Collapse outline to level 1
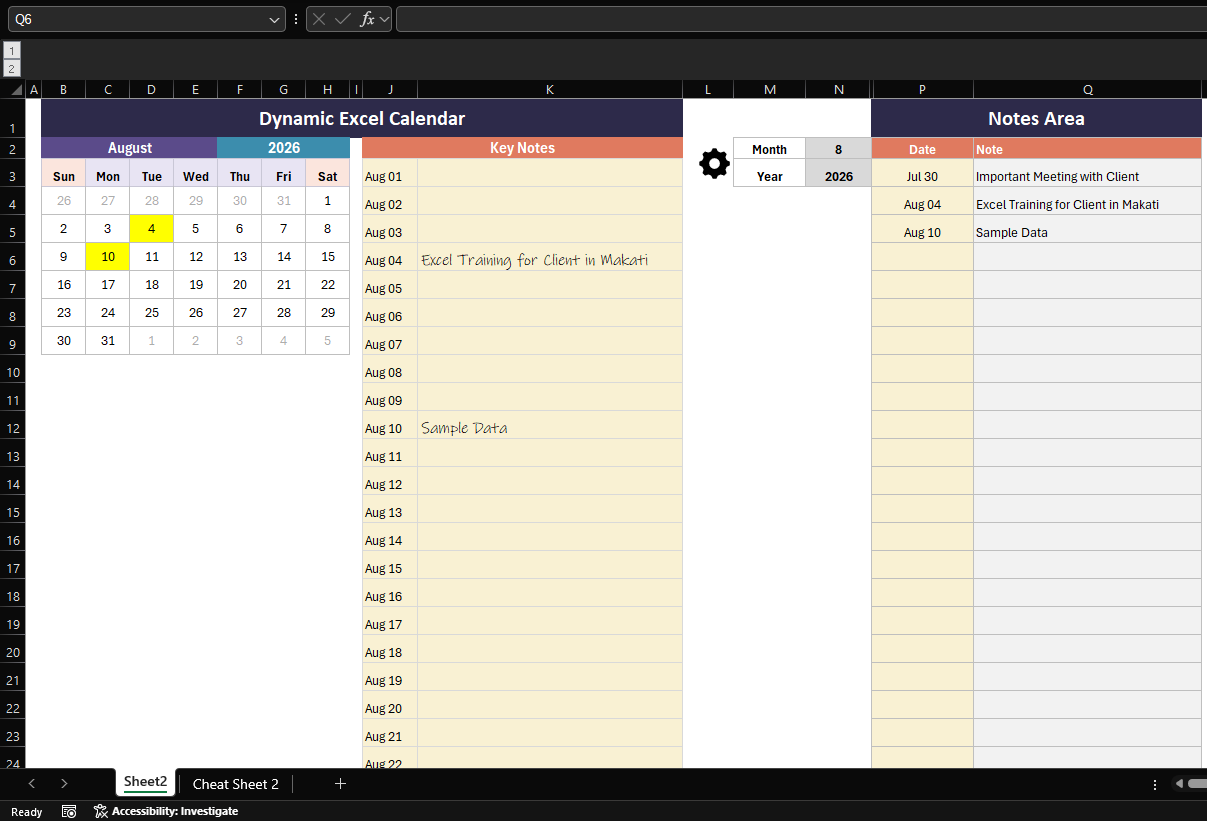 (12, 50)
